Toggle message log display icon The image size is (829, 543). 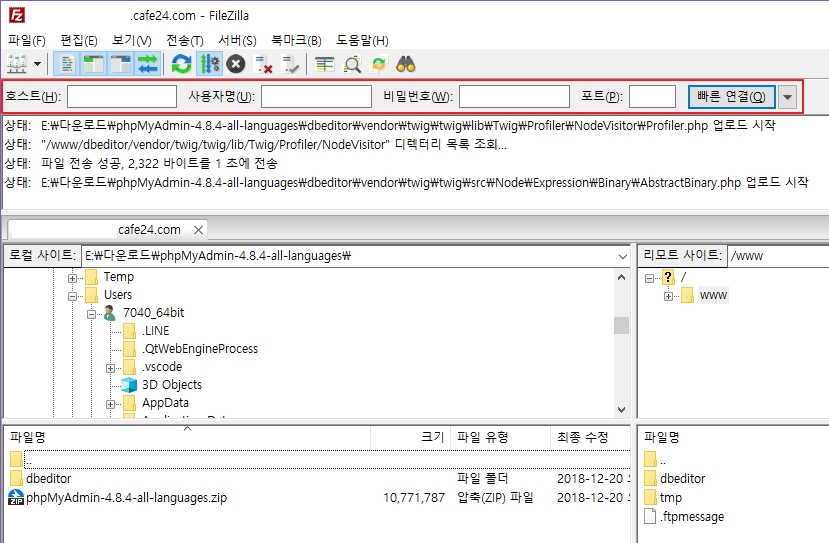click(67, 65)
